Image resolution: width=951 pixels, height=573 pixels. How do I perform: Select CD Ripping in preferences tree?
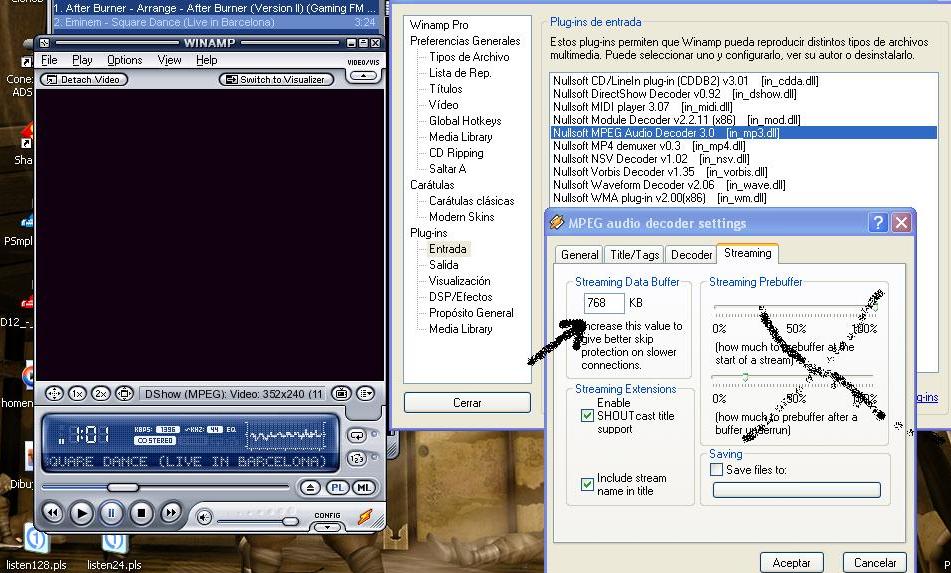[456, 153]
